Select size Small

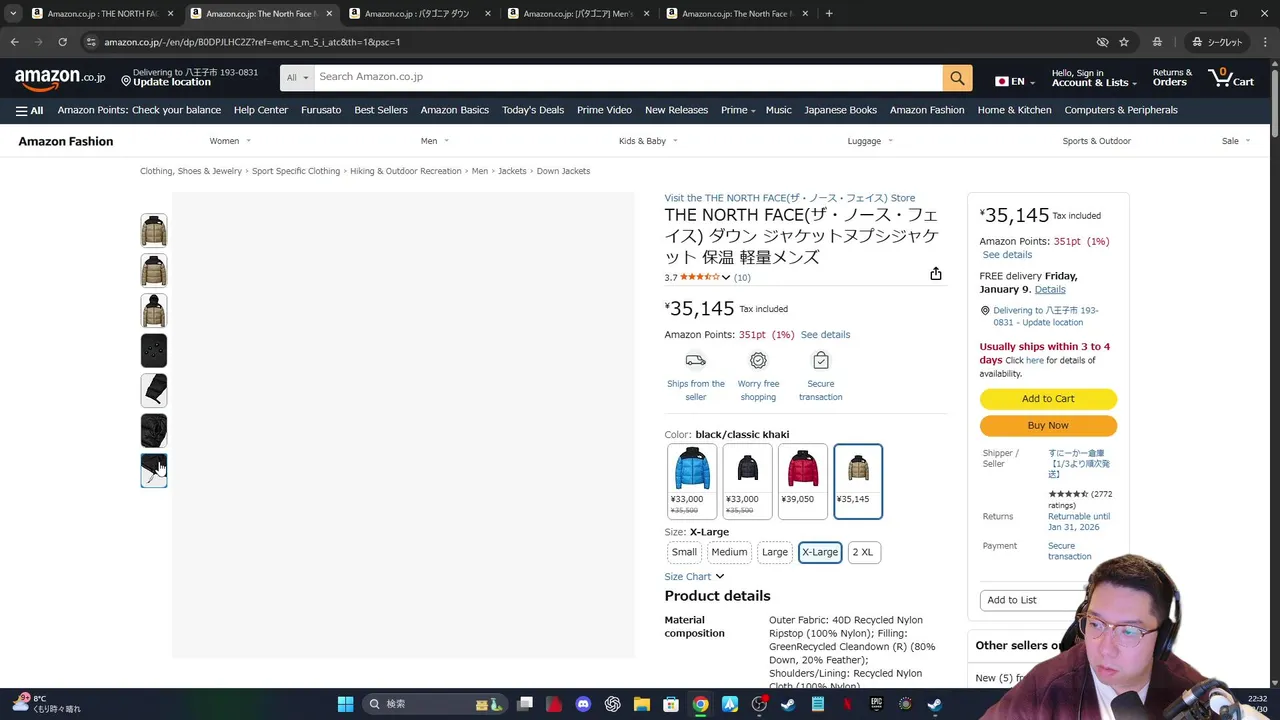pos(684,552)
